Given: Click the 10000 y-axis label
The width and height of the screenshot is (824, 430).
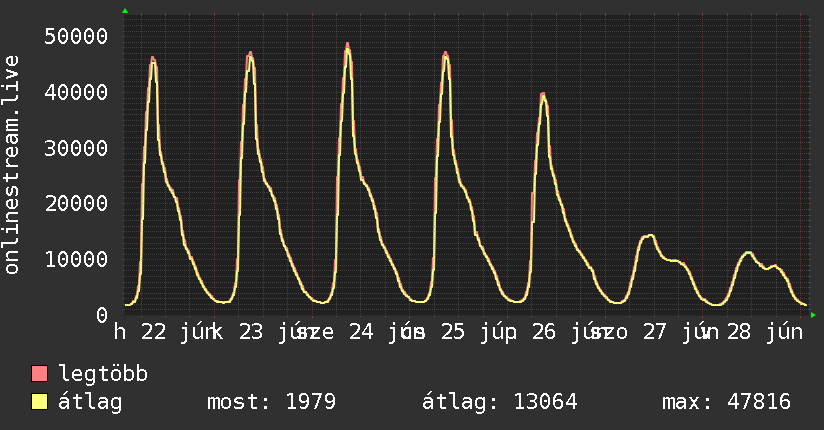Looking at the screenshot, I should [76, 259].
